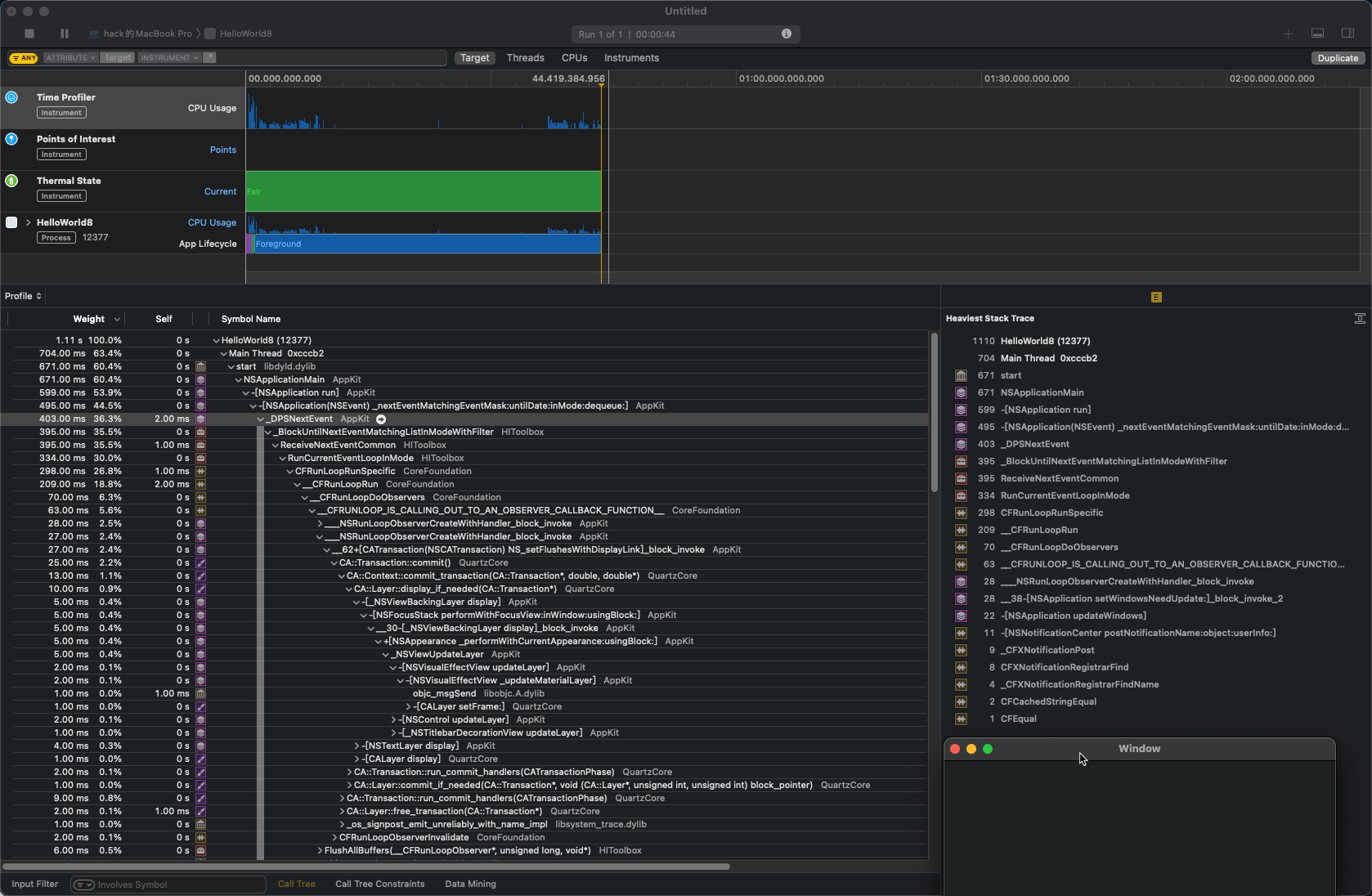This screenshot has height=896, width=1372.
Task: Expand FlushAllBuffers row in call tree
Action: (320, 851)
